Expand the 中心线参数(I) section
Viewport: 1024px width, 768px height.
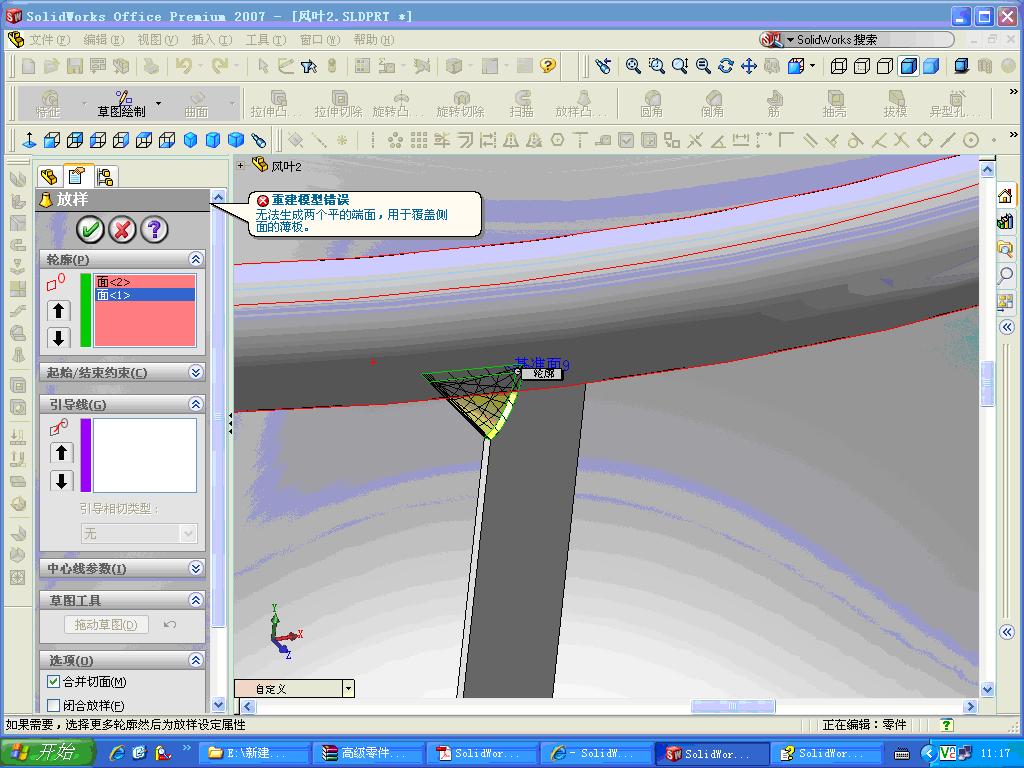(x=195, y=568)
